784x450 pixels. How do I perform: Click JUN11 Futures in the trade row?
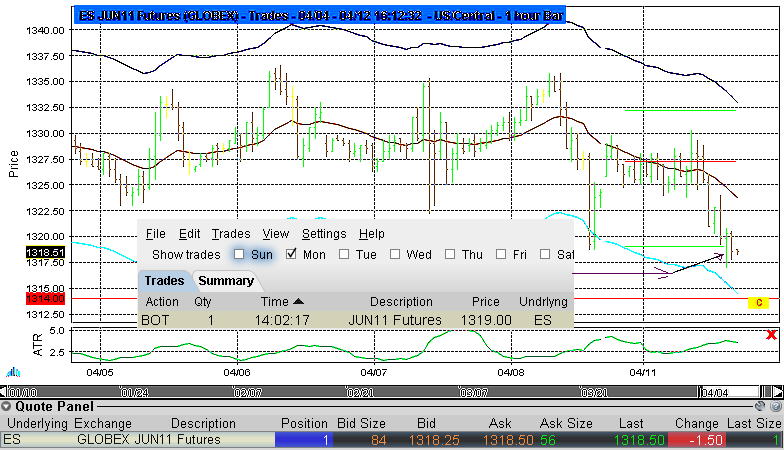[395, 320]
